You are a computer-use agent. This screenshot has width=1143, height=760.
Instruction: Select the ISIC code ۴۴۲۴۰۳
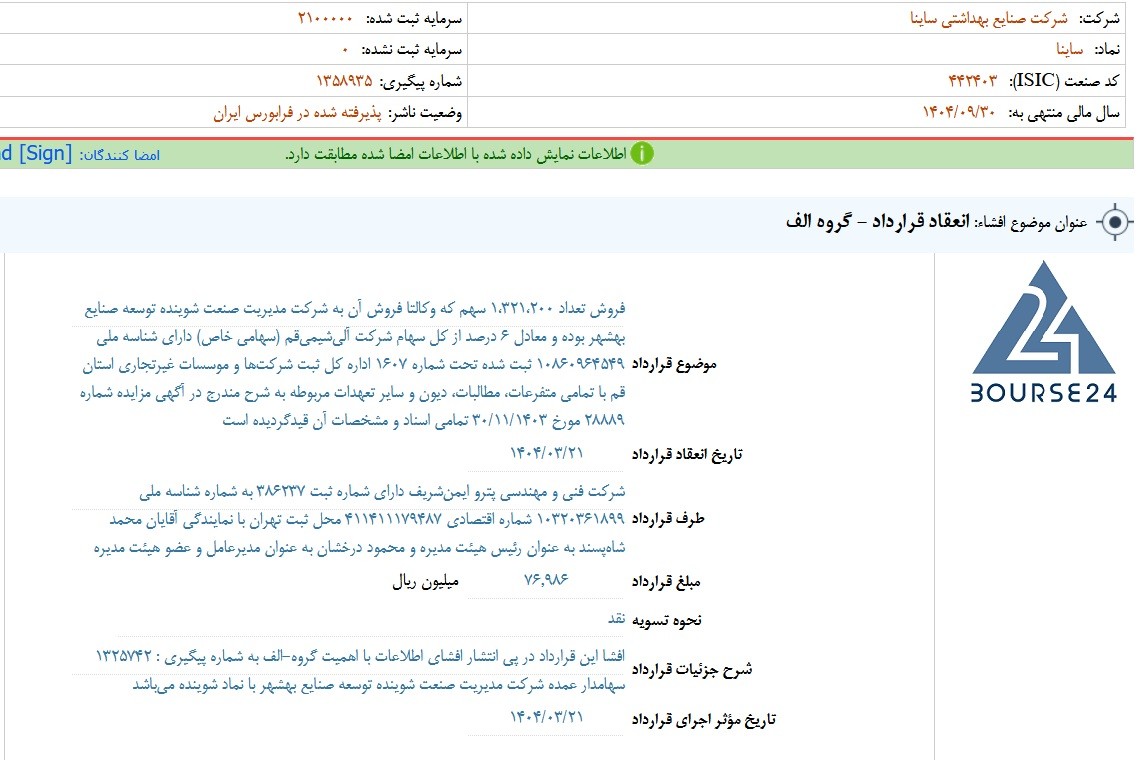point(972,80)
